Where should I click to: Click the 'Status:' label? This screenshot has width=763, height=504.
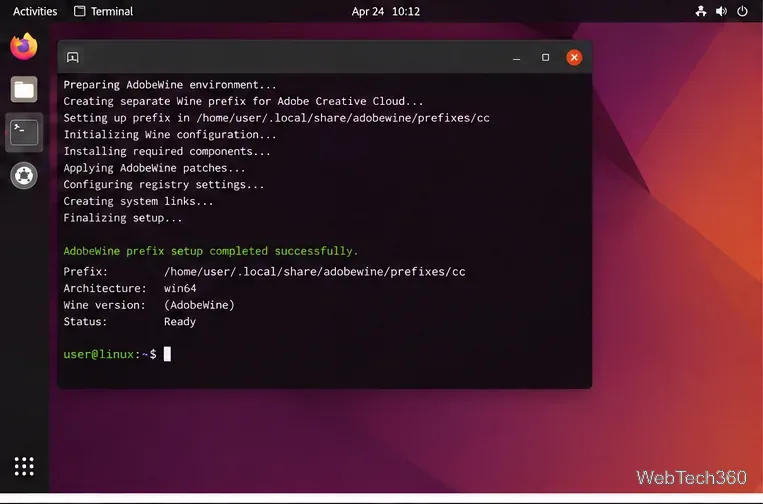85,322
